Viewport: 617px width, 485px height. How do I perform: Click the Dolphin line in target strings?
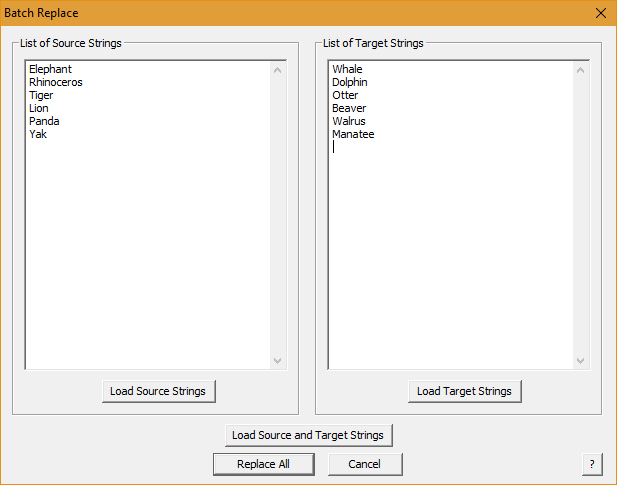350,82
